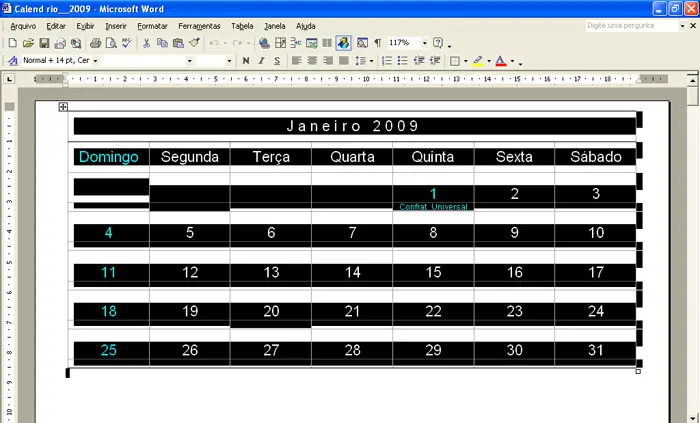The width and height of the screenshot is (700, 423).
Task: Click the Domingo header cell
Action: tap(108, 157)
